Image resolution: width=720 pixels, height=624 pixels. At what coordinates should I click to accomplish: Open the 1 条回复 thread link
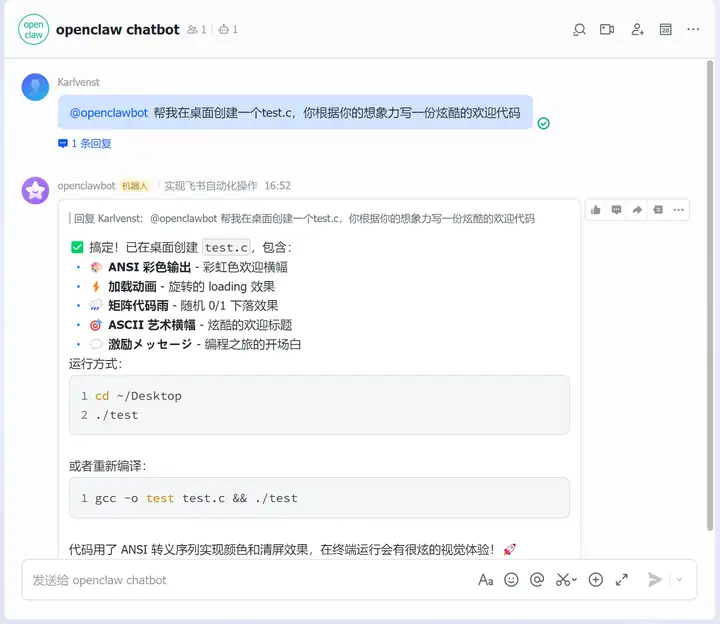point(85,144)
